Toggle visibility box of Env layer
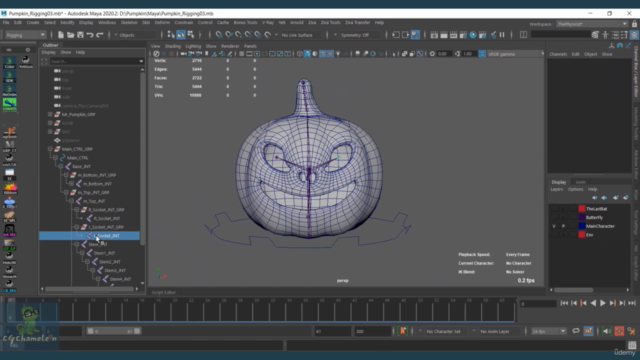The image size is (640, 360). pos(554,235)
